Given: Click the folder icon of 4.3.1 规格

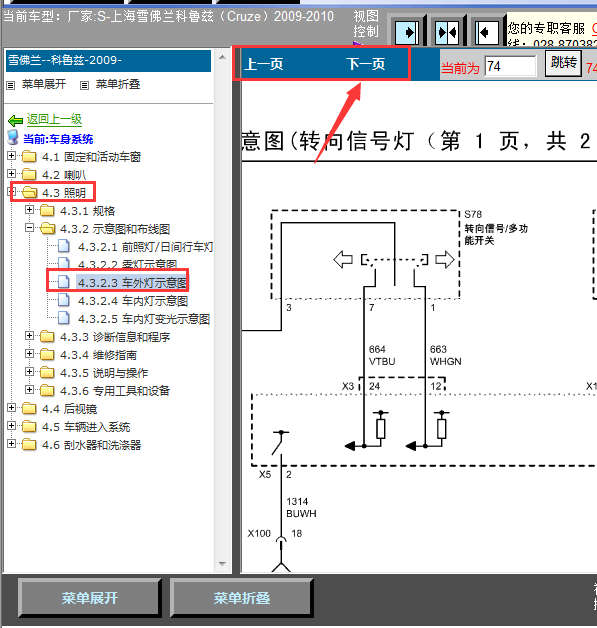Looking at the screenshot, I should pos(47,210).
